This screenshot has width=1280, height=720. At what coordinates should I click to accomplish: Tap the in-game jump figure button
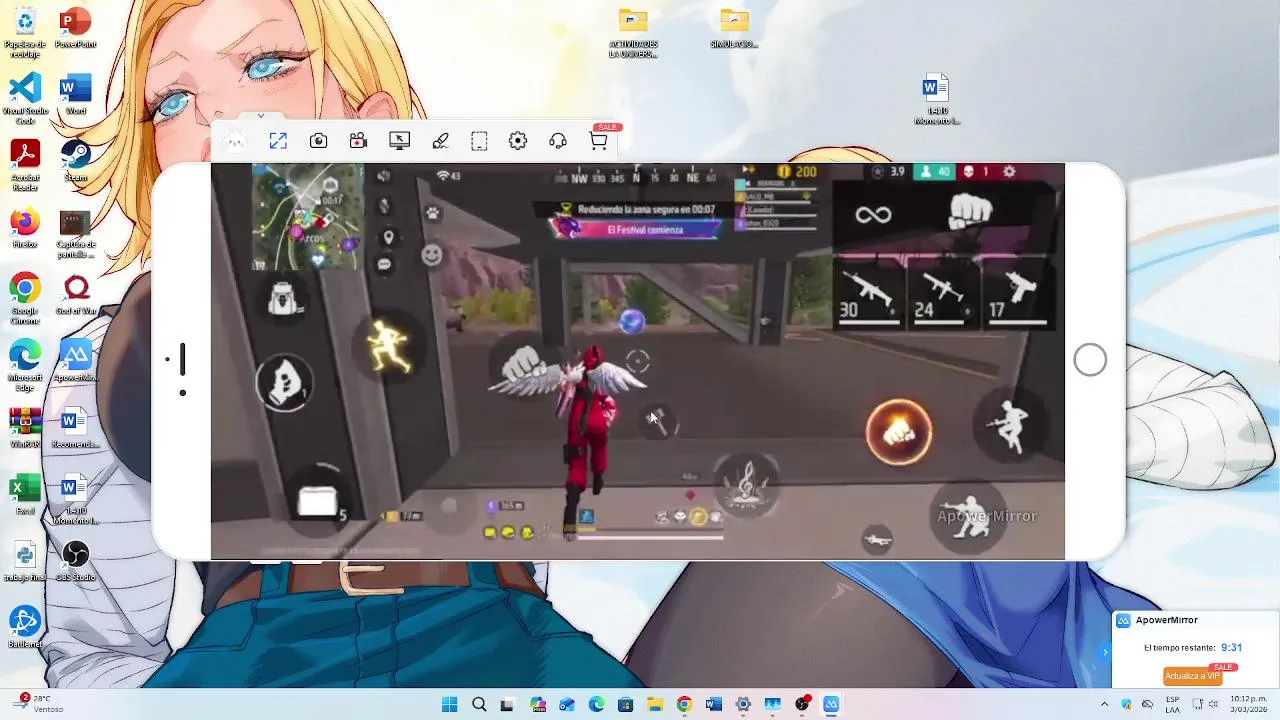click(1010, 427)
